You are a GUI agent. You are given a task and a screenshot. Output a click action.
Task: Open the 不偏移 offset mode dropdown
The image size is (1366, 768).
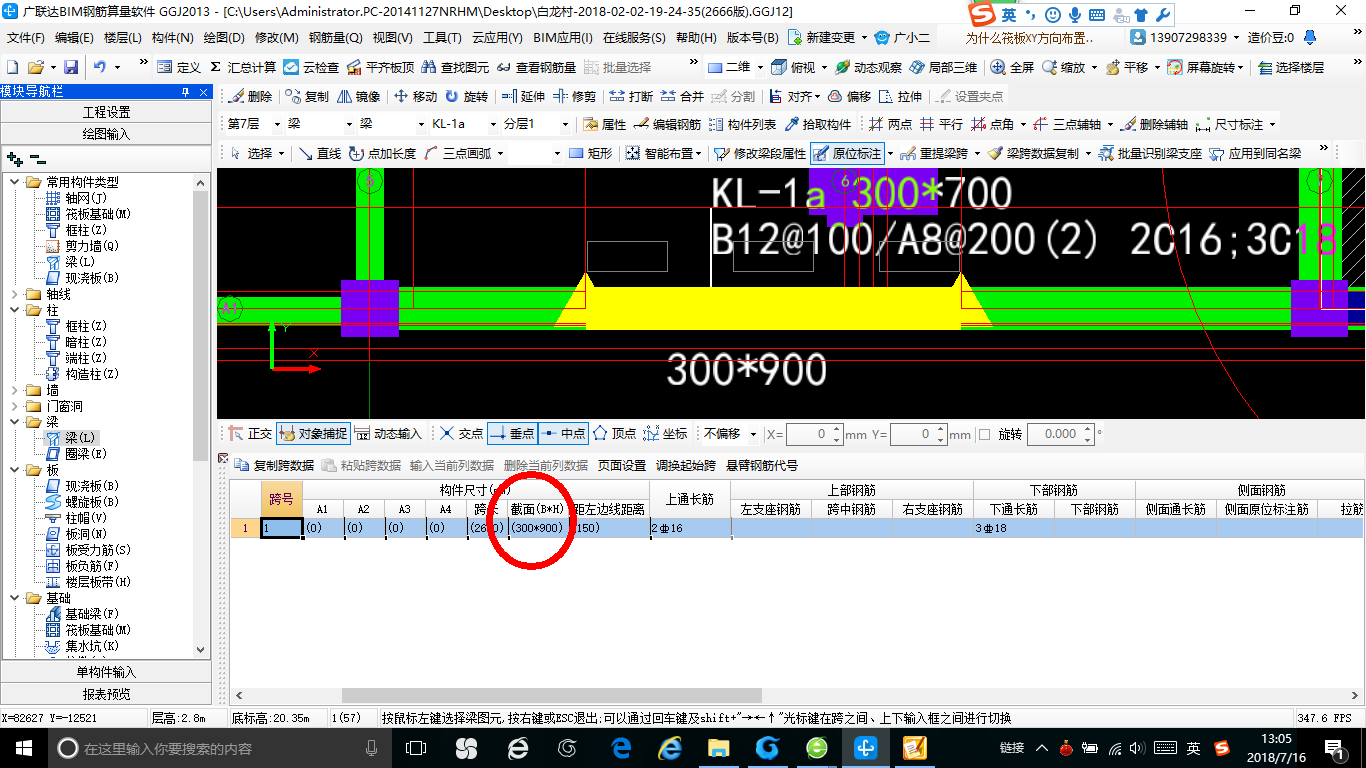coord(754,434)
